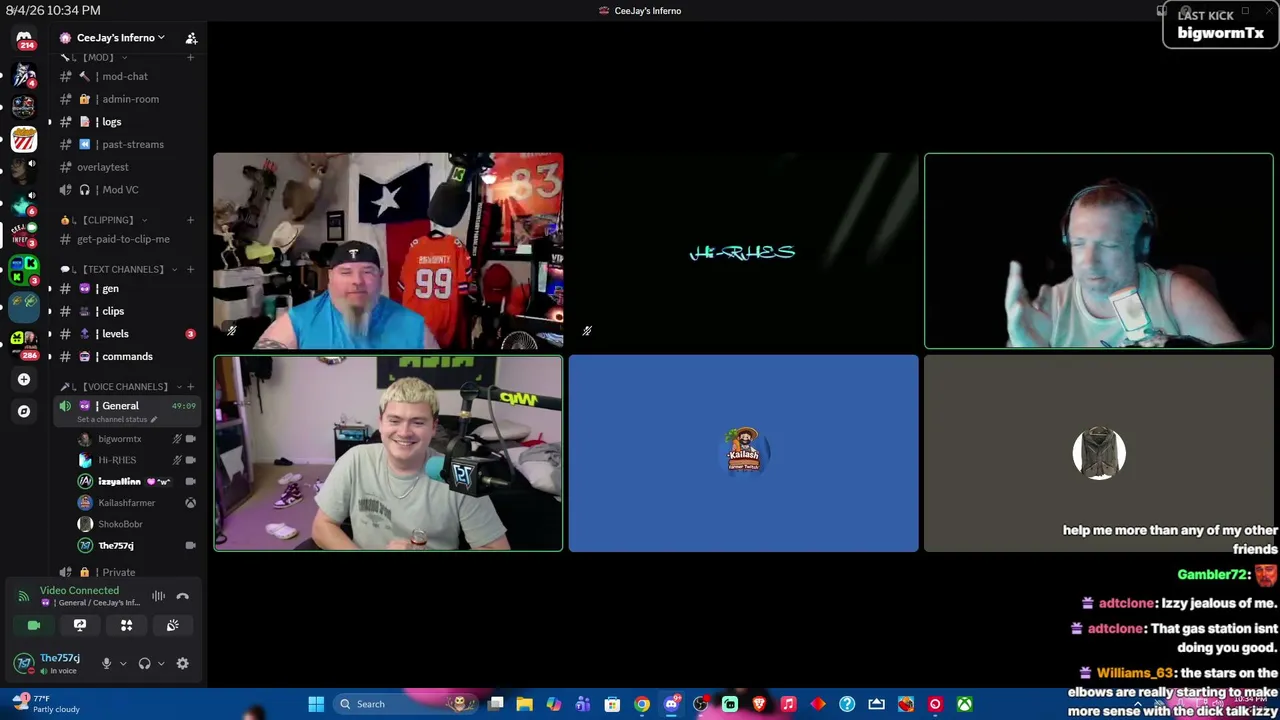The height and width of the screenshot is (720, 1280).
Task: Open the overlaytest channel
Action: [127, 167]
